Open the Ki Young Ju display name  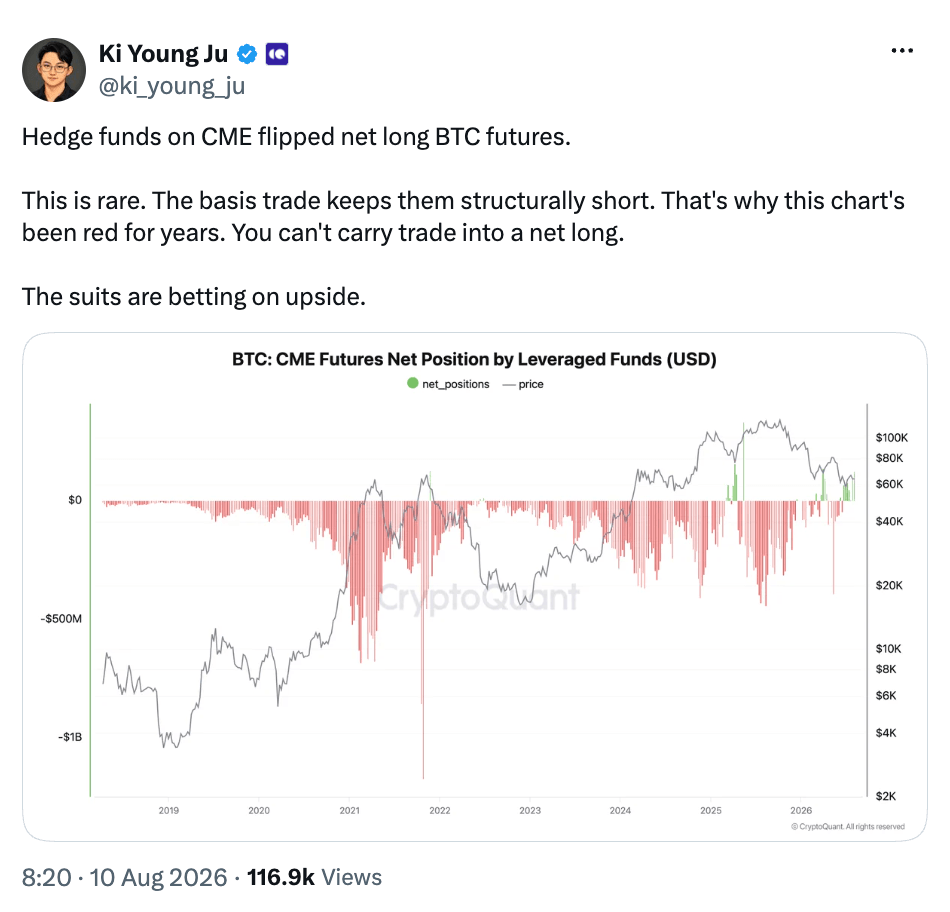tap(163, 54)
